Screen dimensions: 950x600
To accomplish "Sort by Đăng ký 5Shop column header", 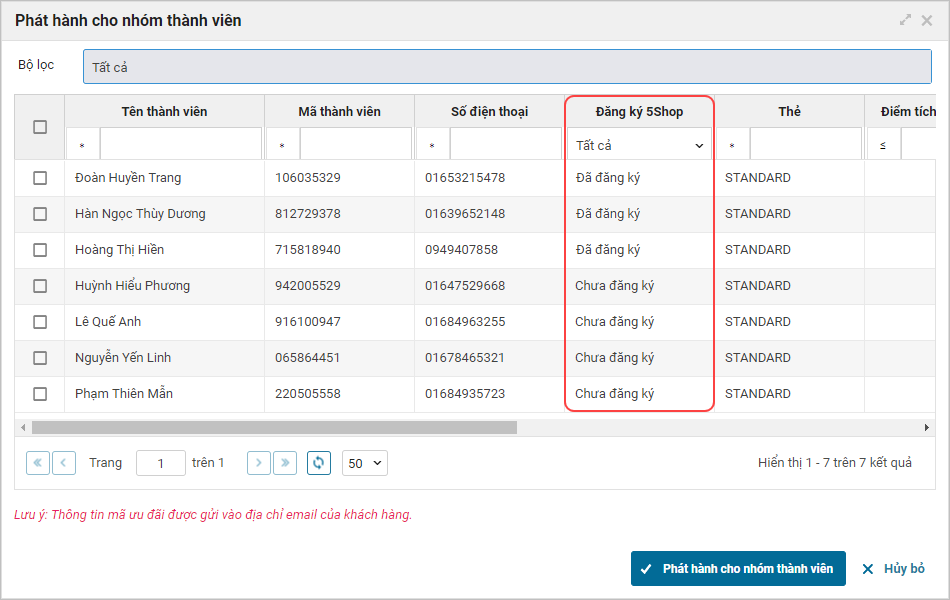I will [x=639, y=112].
